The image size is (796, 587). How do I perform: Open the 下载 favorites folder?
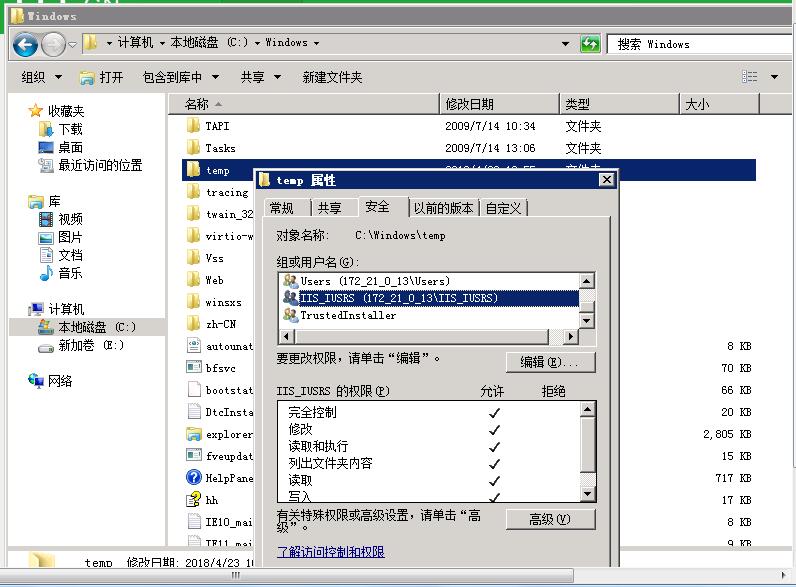70,129
